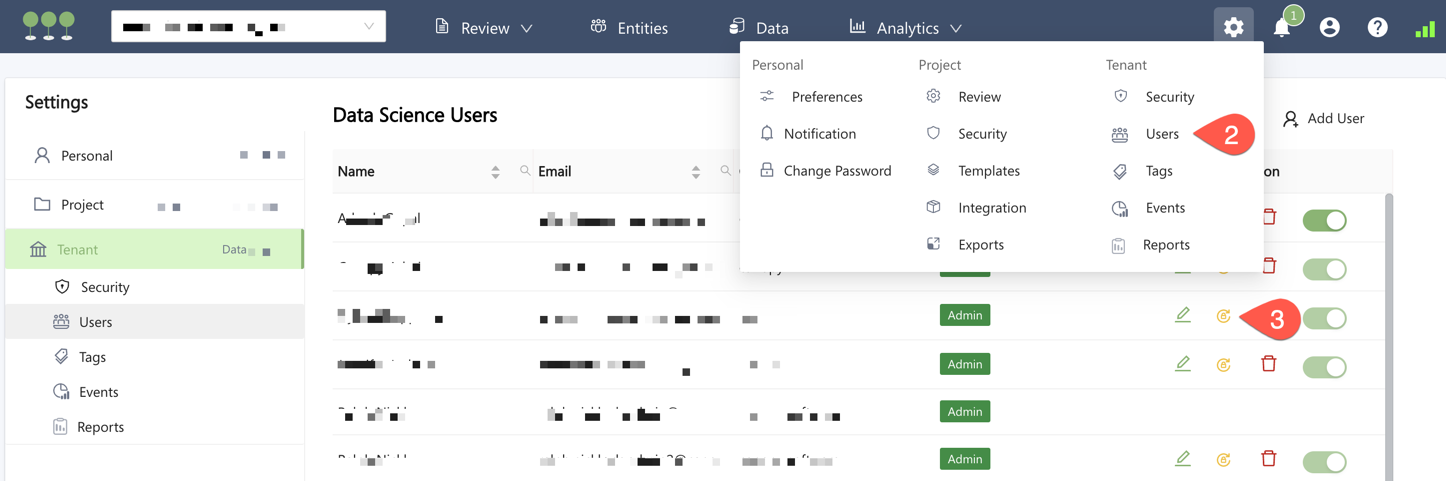The width and height of the screenshot is (1446, 481).
Task: Click the Add User button
Action: (x=1323, y=119)
